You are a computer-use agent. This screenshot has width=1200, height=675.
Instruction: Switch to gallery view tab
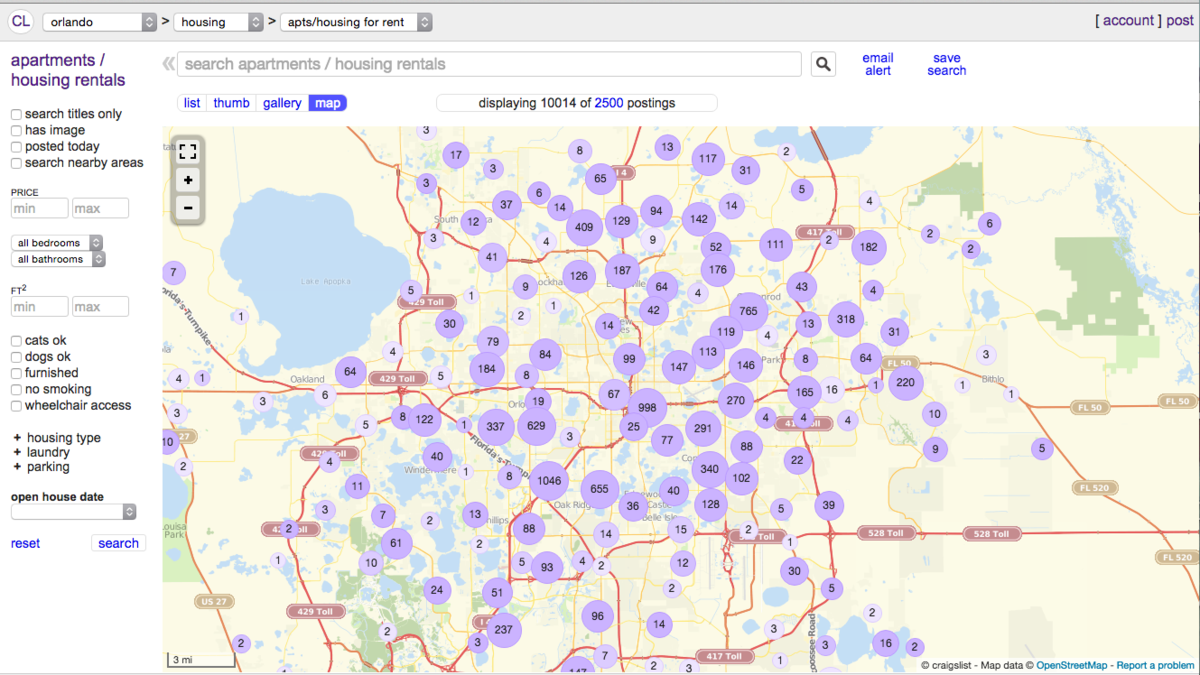click(282, 103)
